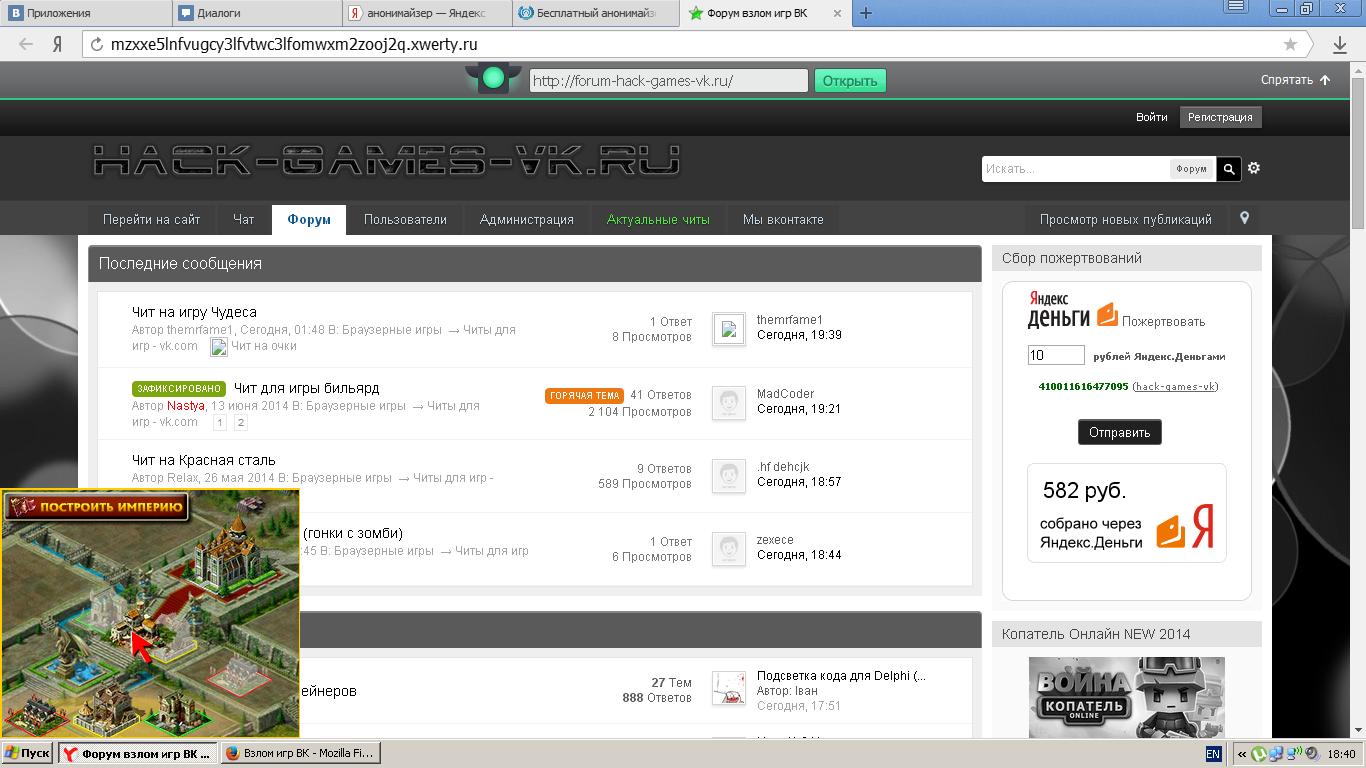Open topic "Чит на Красная сталь"
The width and height of the screenshot is (1366, 768).
[203, 460]
